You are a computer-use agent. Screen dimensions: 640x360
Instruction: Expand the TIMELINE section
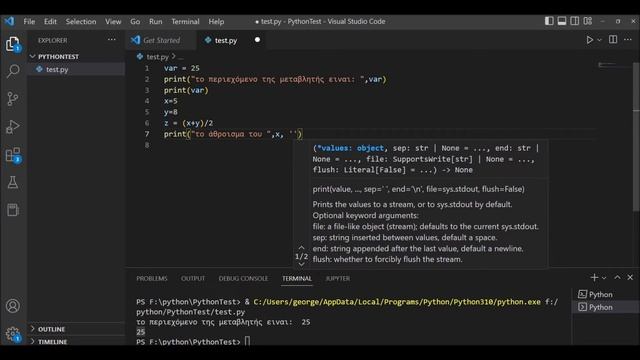(76, 341)
